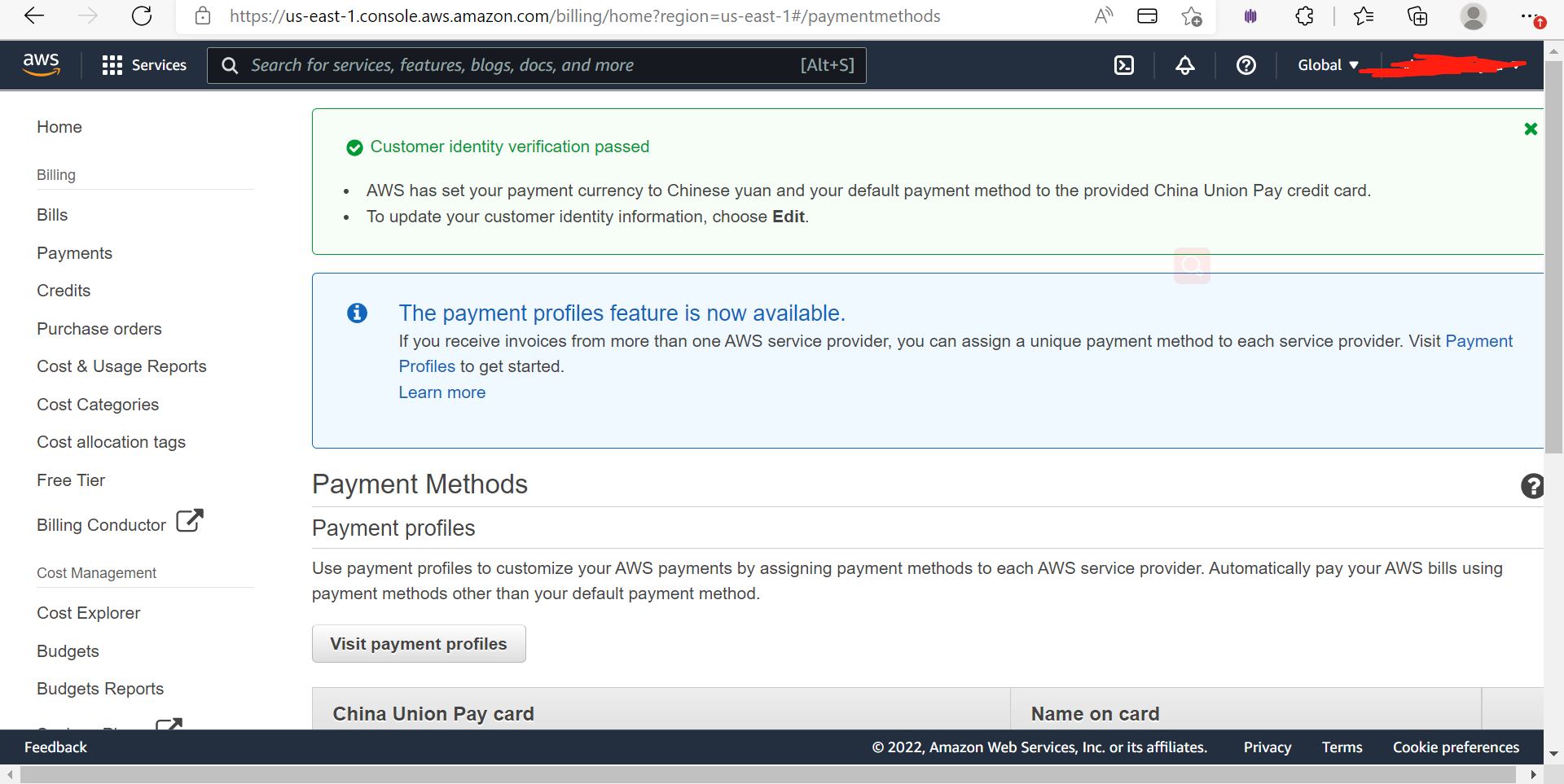Viewport: 1564px width, 784px height.
Task: Open the AWS support help icon
Action: 1245,65
